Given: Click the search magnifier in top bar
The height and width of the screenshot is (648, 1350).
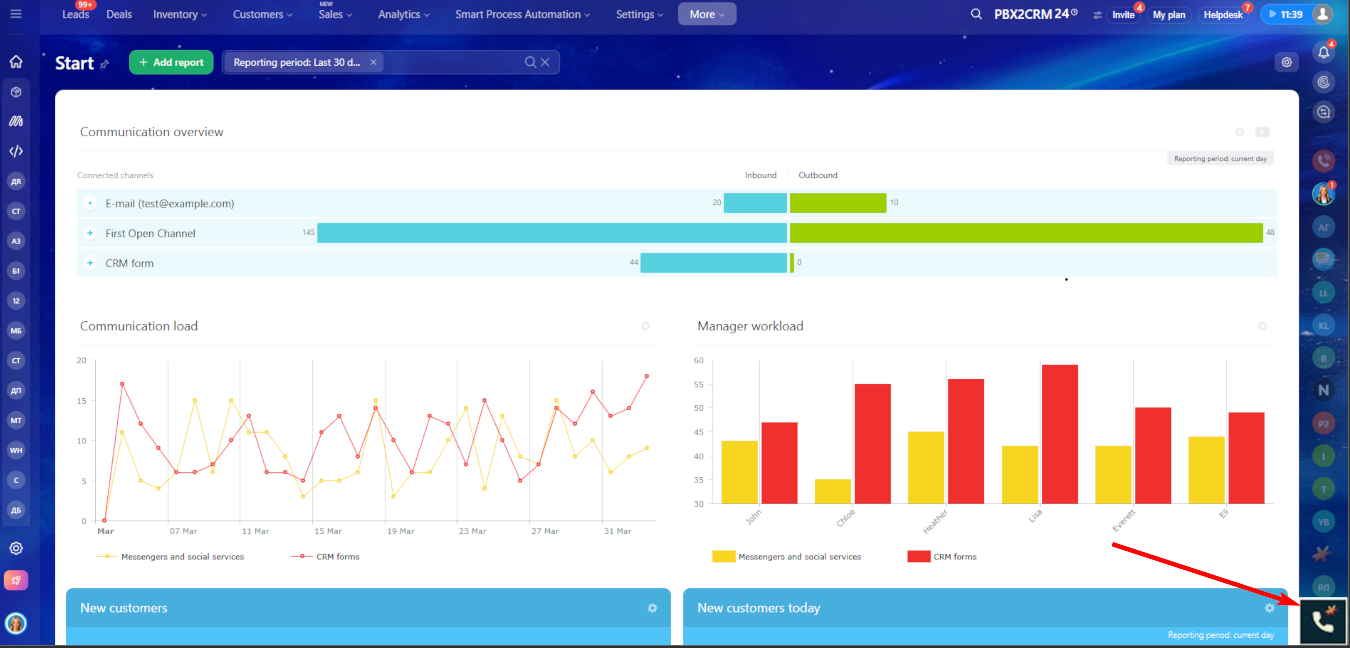Looking at the screenshot, I should pyautogui.click(x=976, y=14).
